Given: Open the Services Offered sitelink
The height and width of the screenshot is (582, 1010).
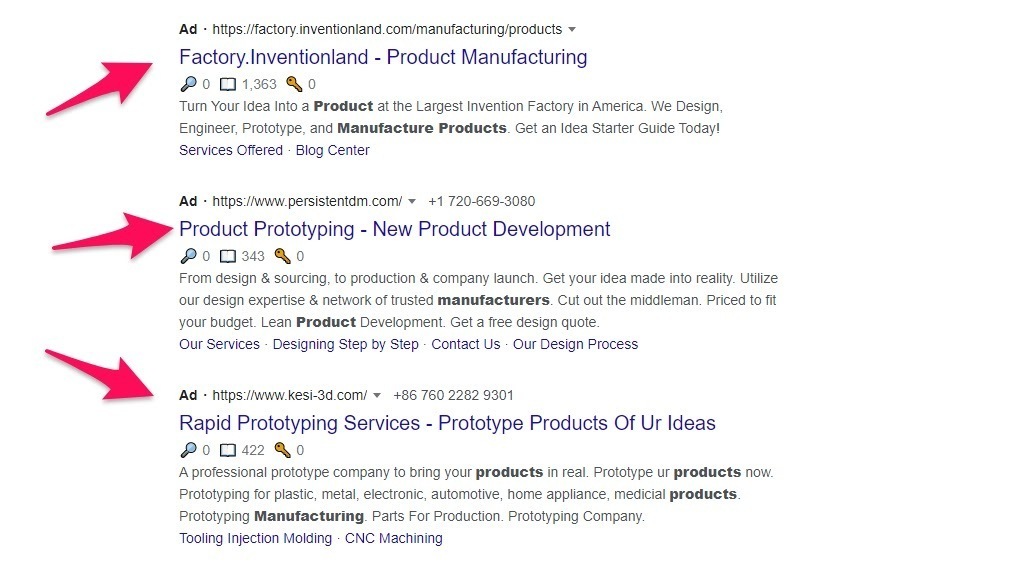Looking at the screenshot, I should (231, 150).
